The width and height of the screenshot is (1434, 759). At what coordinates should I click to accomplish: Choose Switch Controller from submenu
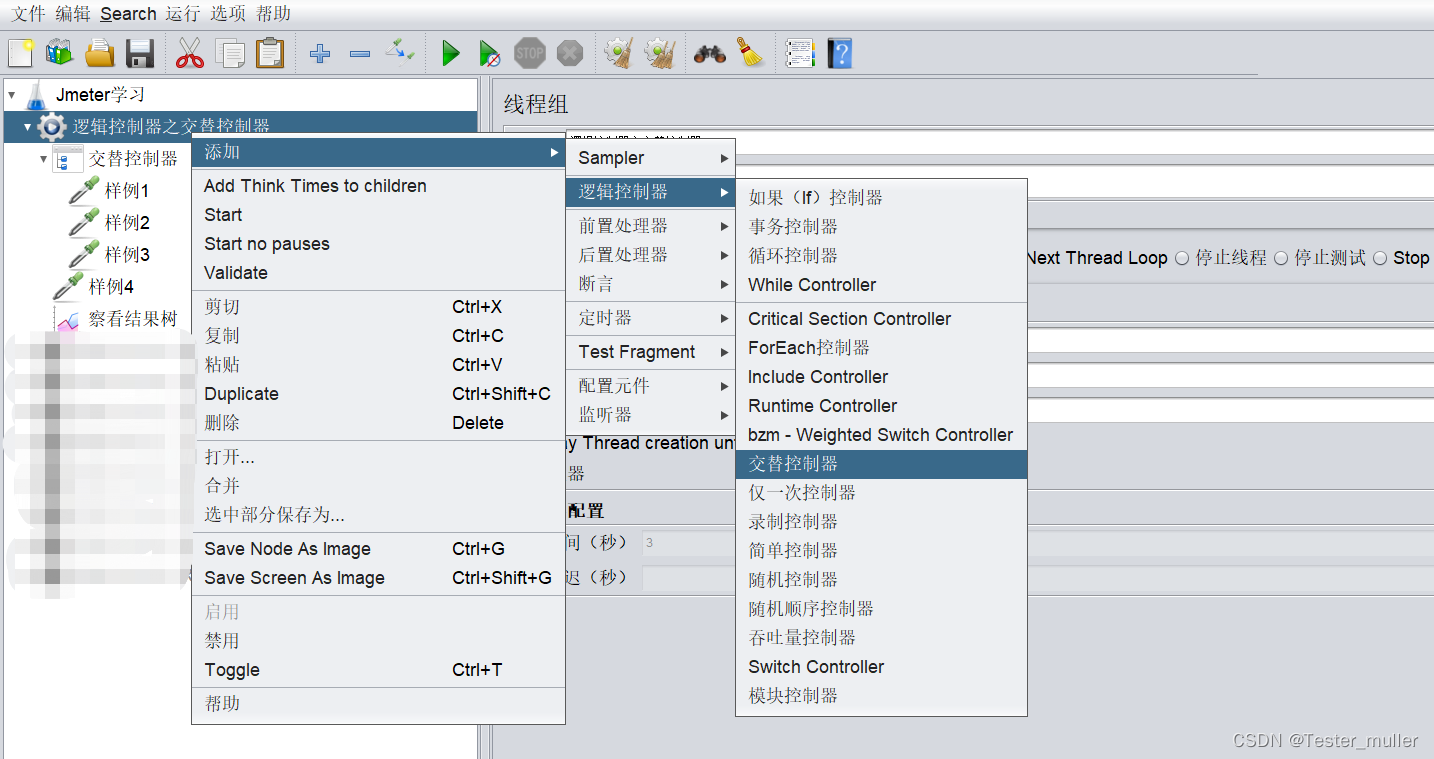[881, 667]
